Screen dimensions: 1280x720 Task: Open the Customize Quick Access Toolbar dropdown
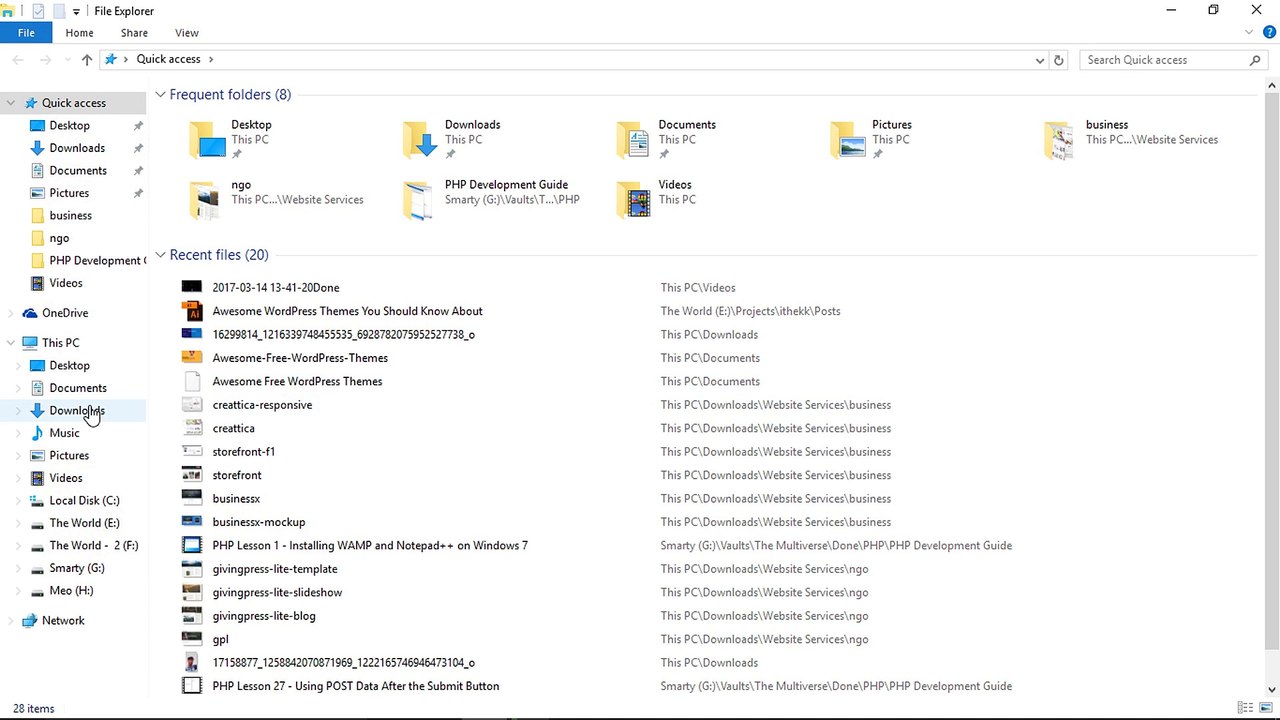(x=77, y=12)
